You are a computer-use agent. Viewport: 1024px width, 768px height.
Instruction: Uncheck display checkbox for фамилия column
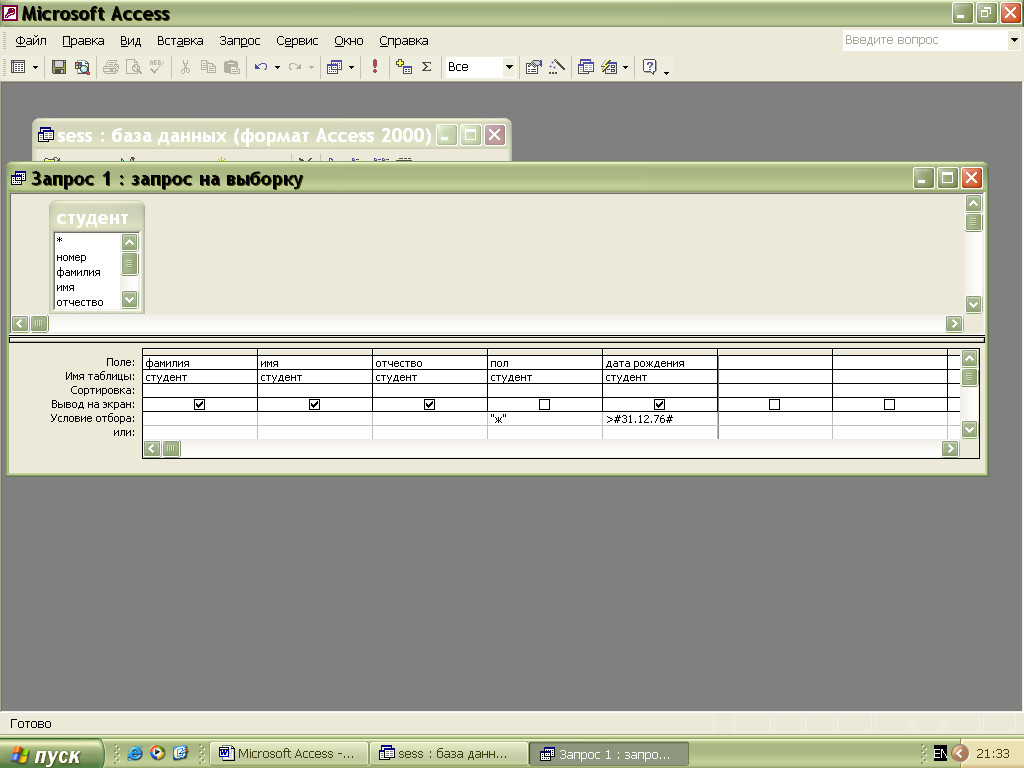pos(200,405)
